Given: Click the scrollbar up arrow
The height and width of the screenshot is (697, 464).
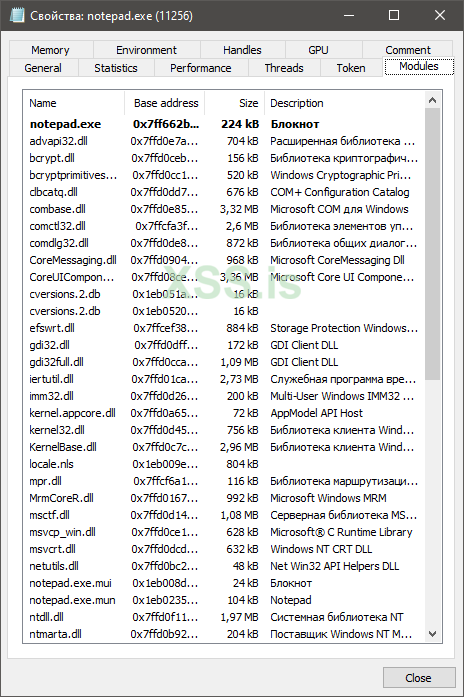Looking at the screenshot, I should (432, 100).
